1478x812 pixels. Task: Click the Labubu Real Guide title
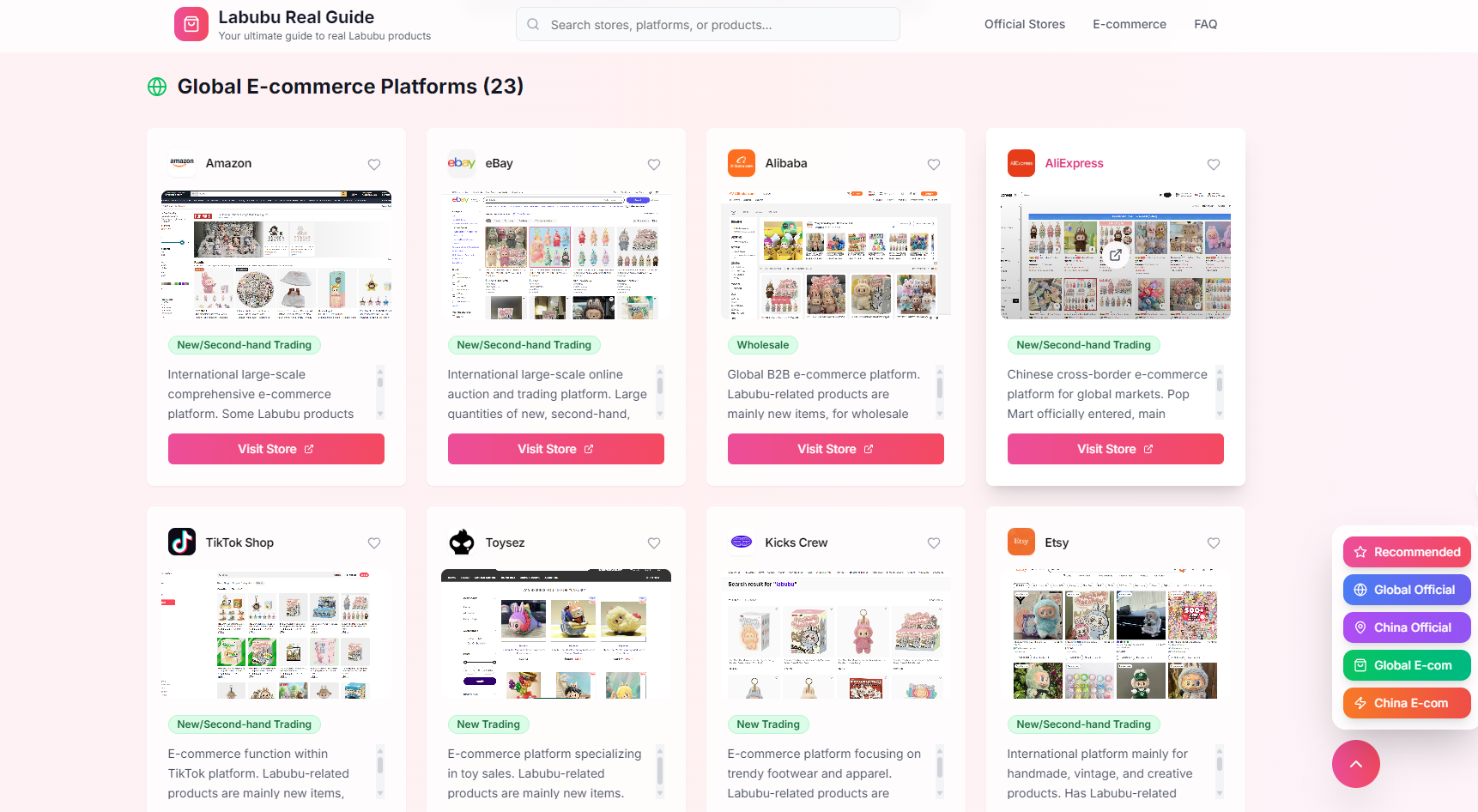[x=296, y=17]
